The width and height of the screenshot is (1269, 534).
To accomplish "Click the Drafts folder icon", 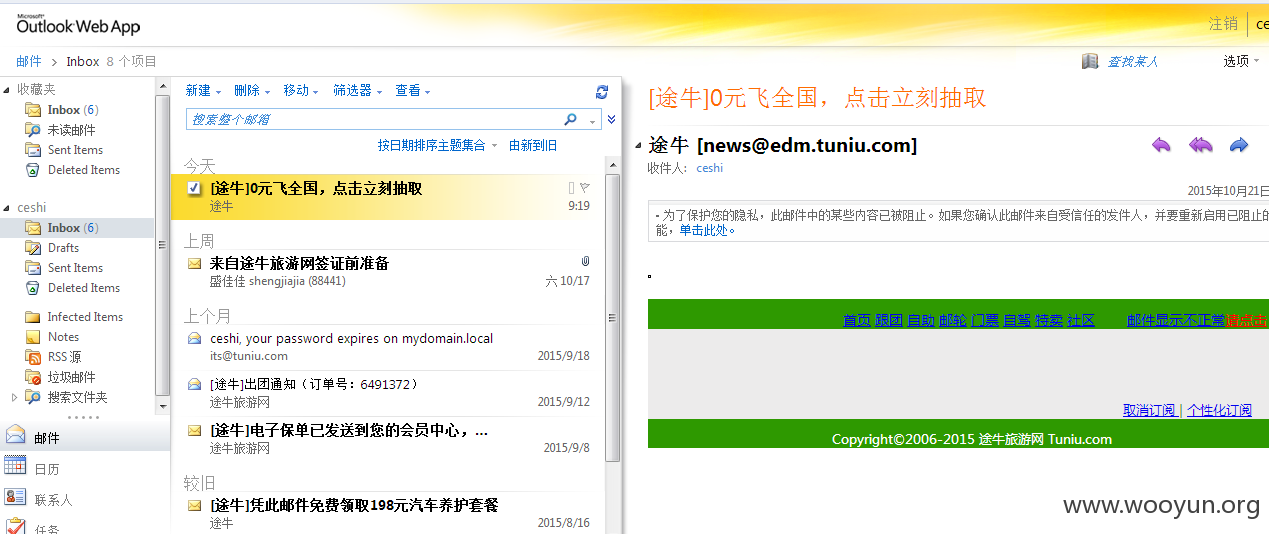I will (x=33, y=248).
